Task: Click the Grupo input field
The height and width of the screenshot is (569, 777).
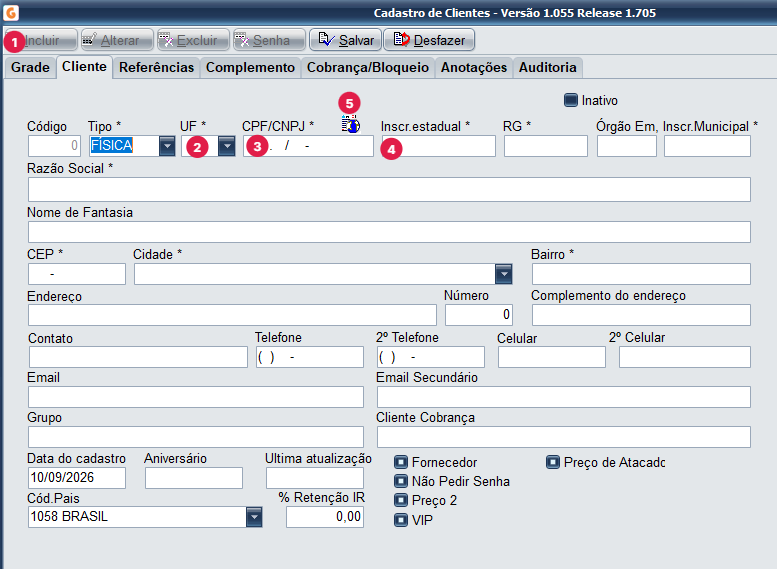Action: point(196,437)
